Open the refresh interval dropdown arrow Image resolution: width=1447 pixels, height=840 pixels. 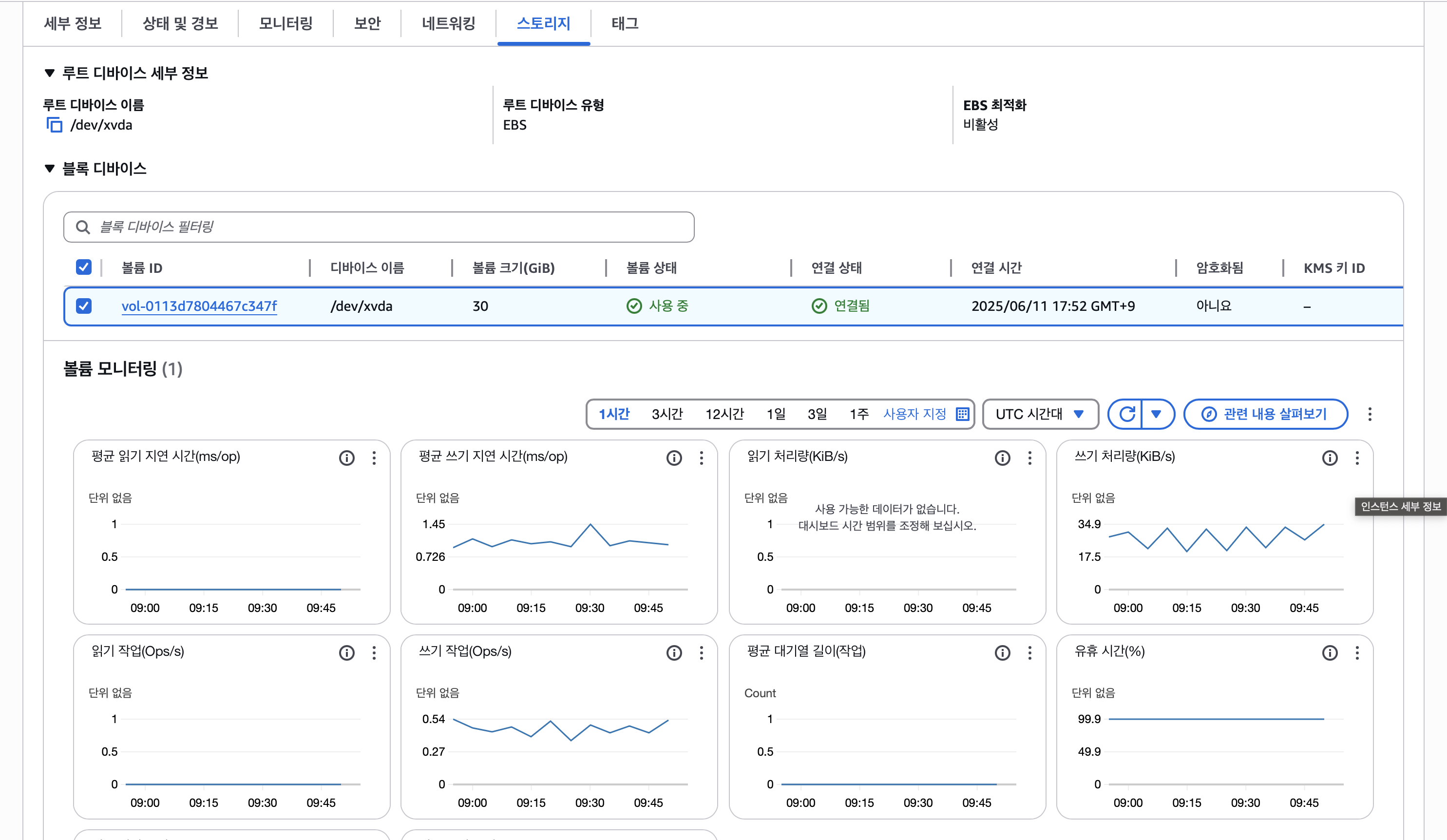pyautogui.click(x=1157, y=414)
